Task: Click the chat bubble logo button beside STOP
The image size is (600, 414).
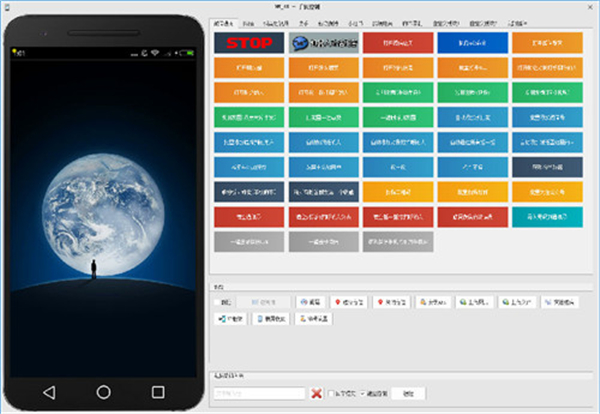Action: coord(321,44)
